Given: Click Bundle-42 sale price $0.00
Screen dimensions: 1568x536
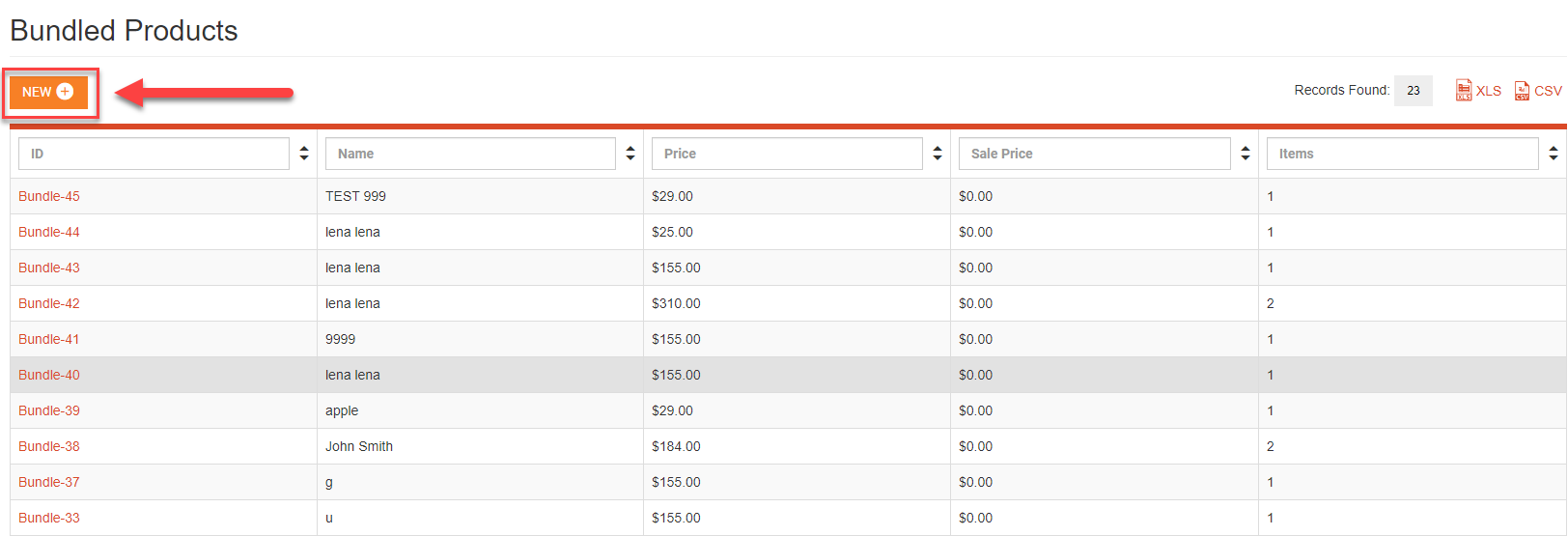Looking at the screenshot, I should coord(1105,303).
